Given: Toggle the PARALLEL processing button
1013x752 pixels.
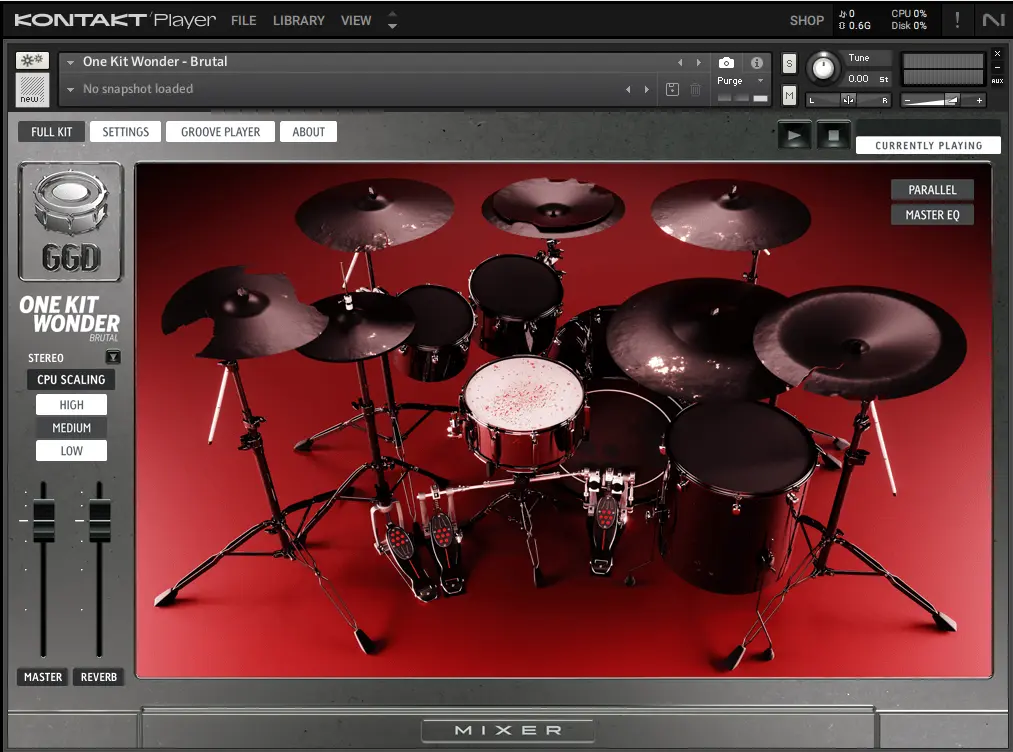Looking at the screenshot, I should coord(932,190).
